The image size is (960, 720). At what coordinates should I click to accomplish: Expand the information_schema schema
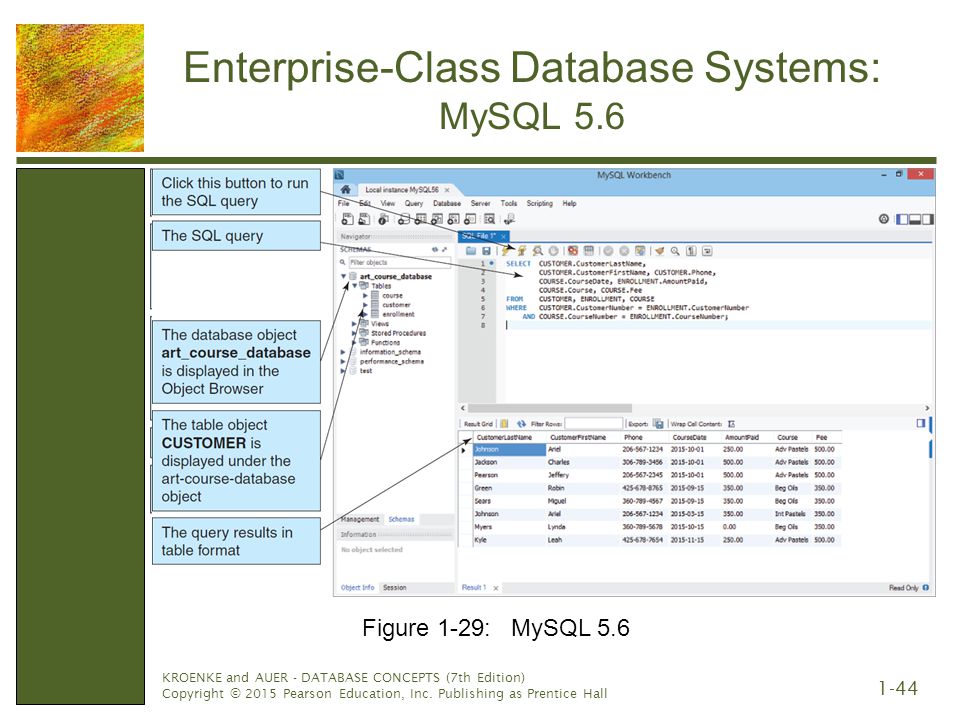343,352
